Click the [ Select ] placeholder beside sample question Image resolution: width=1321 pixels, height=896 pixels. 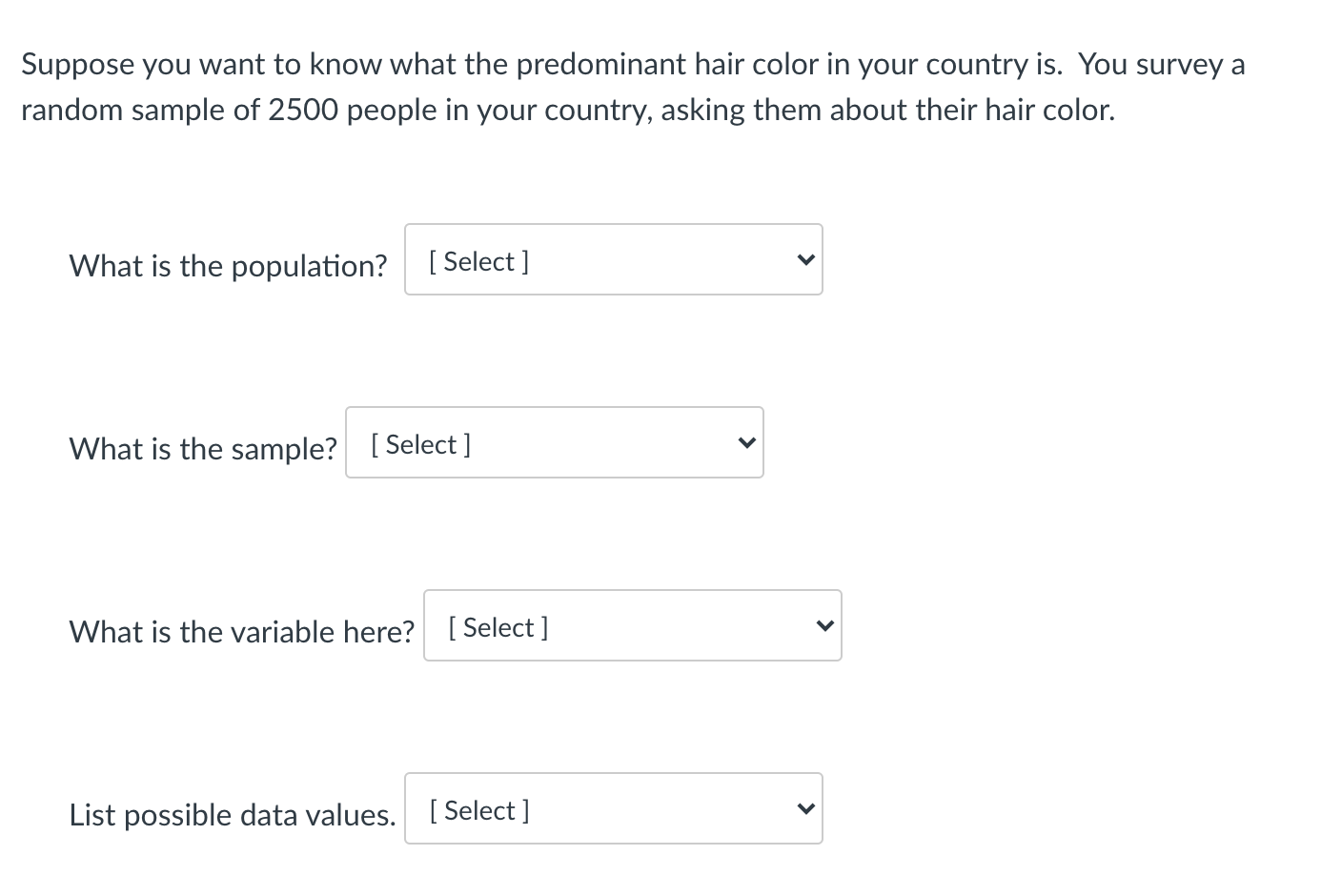point(420,444)
